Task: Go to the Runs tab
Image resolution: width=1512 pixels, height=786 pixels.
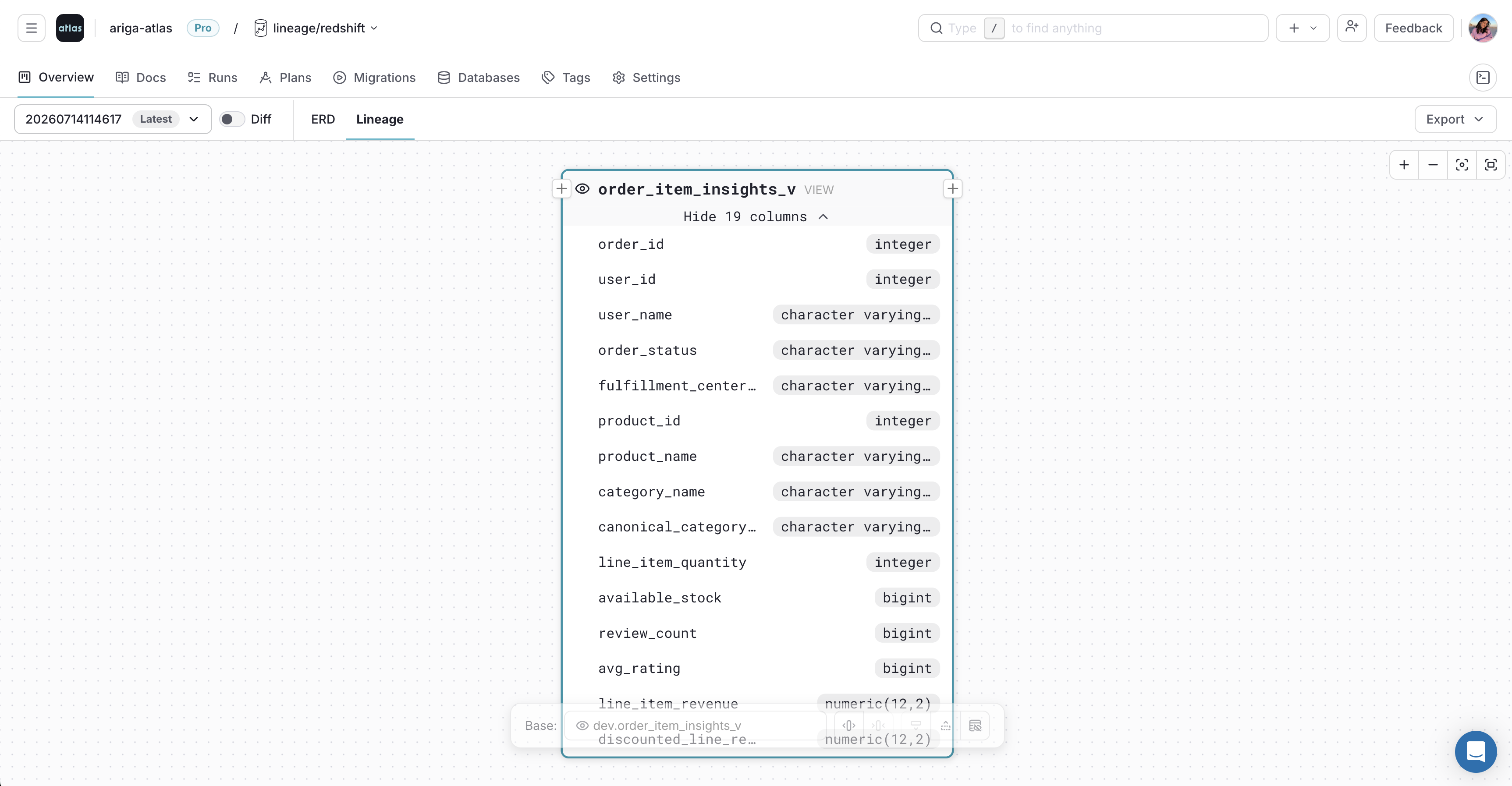Action: tap(213, 78)
